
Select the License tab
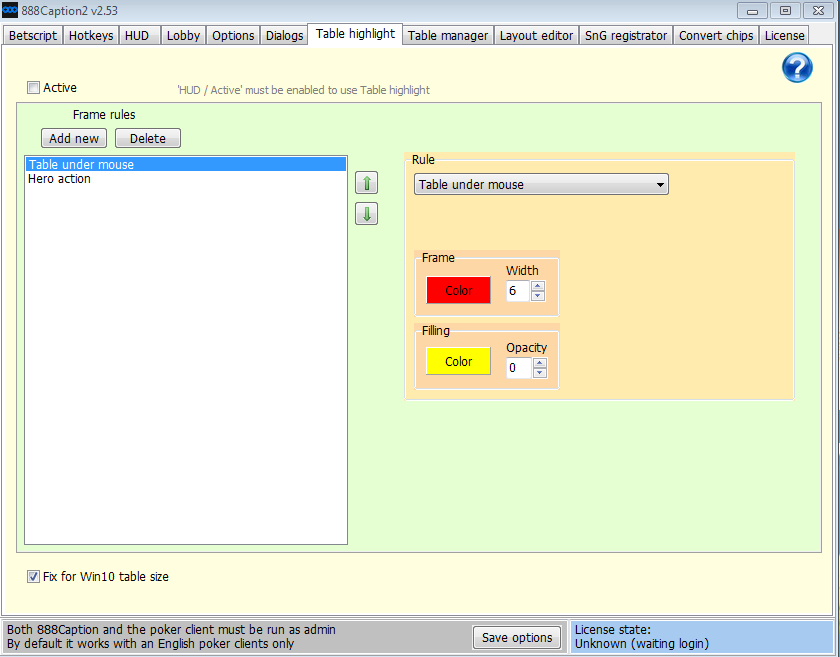784,35
